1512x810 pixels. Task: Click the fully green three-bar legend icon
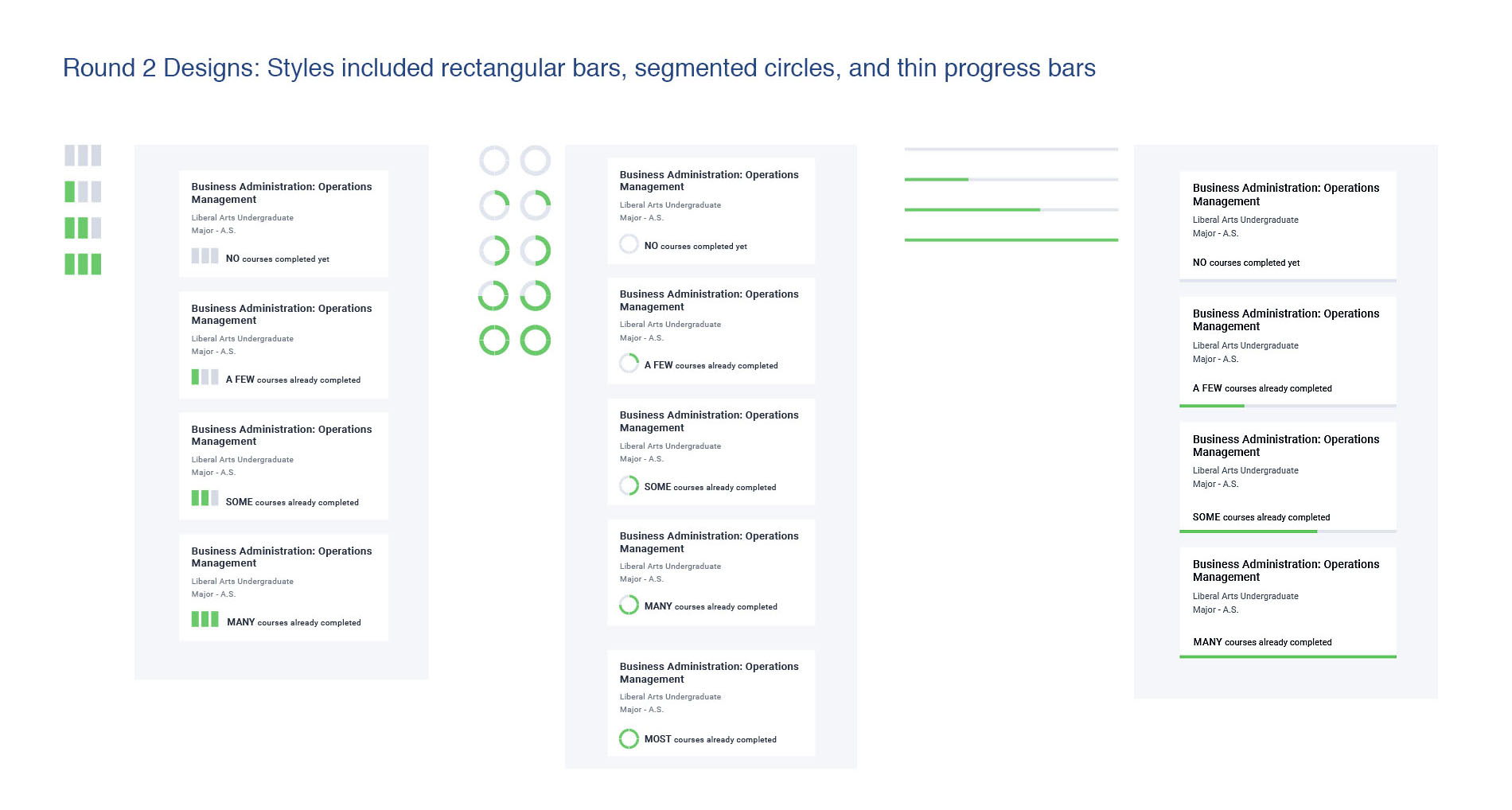tap(83, 264)
